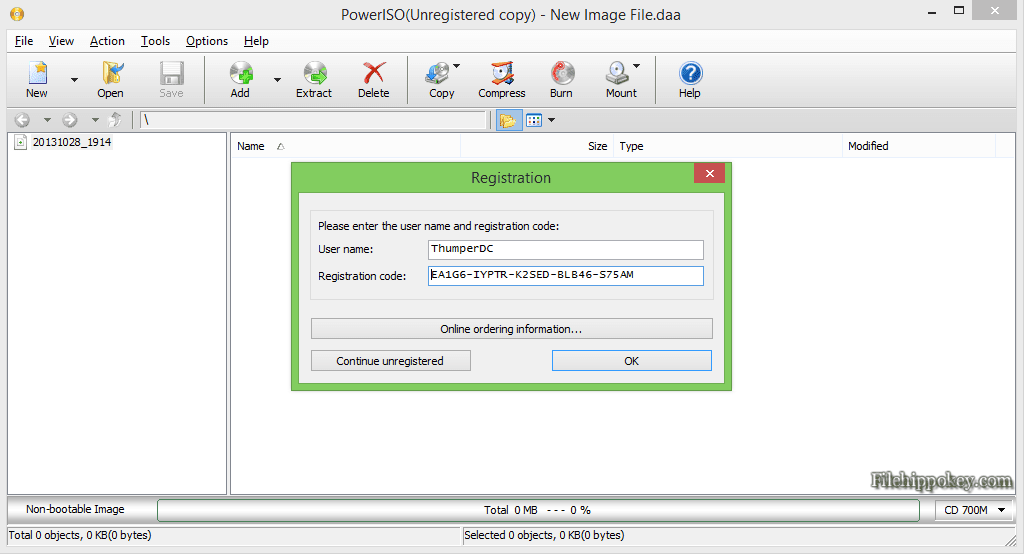Open the File menu
This screenshot has height=555, width=1025.
pyautogui.click(x=24, y=41)
